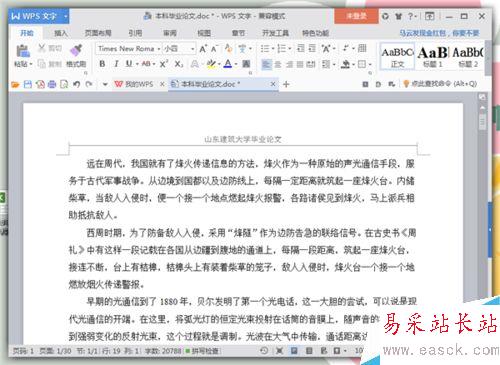Click the 未登录 login button
Image resolution: width=500 pixels, height=365 pixels.
click(356, 16)
